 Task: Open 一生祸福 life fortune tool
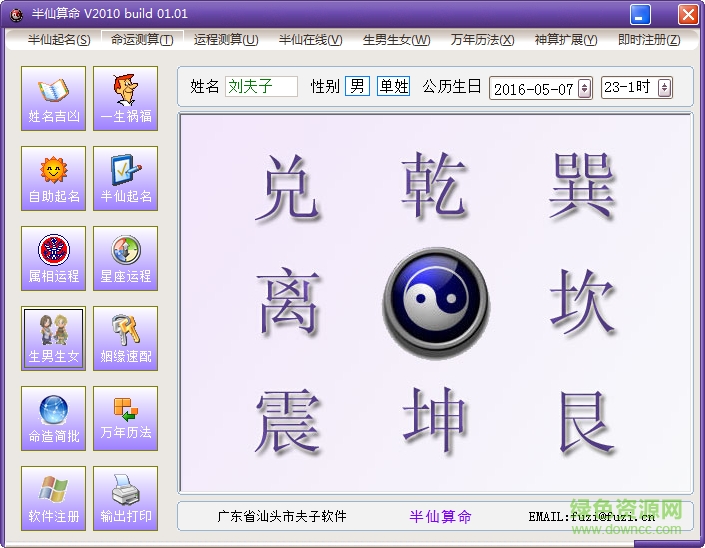(x=125, y=98)
